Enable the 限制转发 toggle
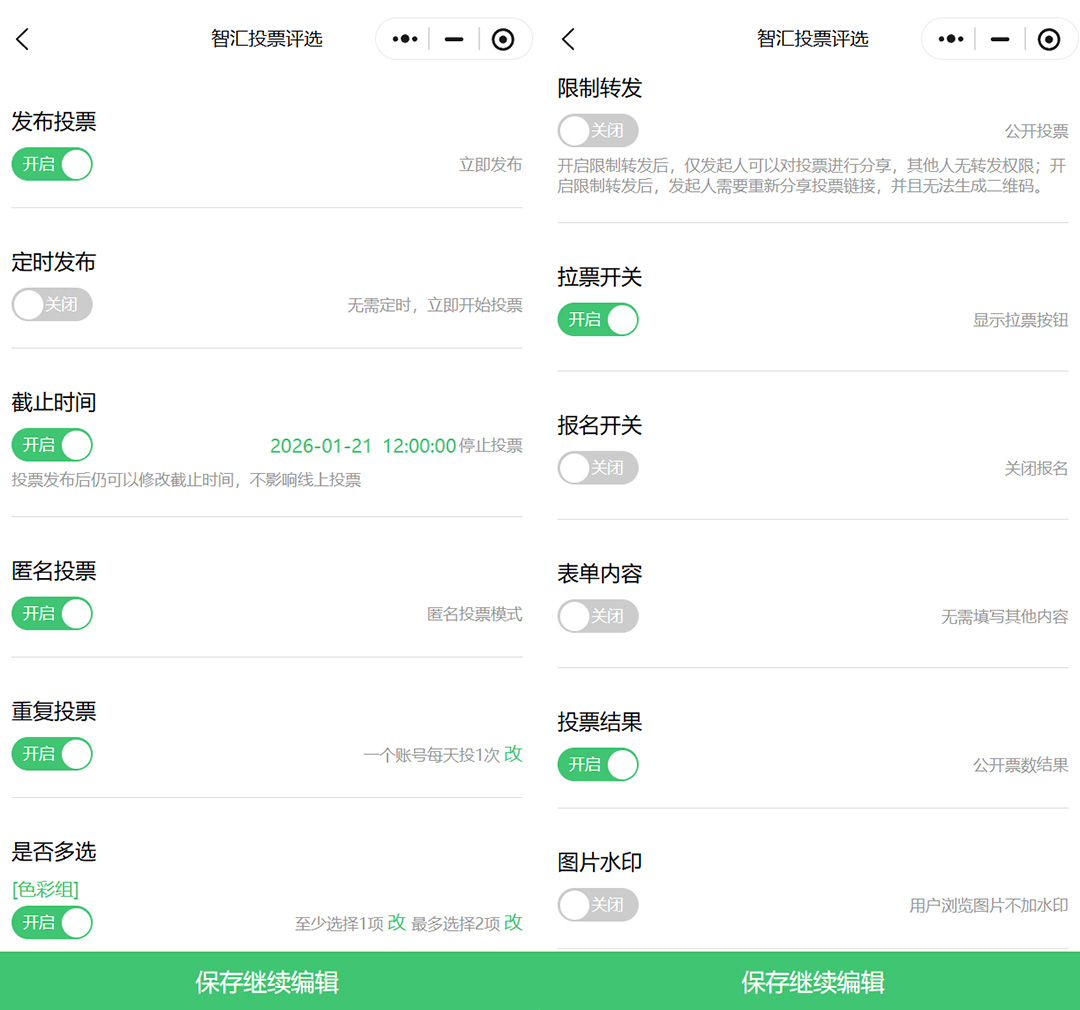Screen dimensions: 1080x1010 597,130
